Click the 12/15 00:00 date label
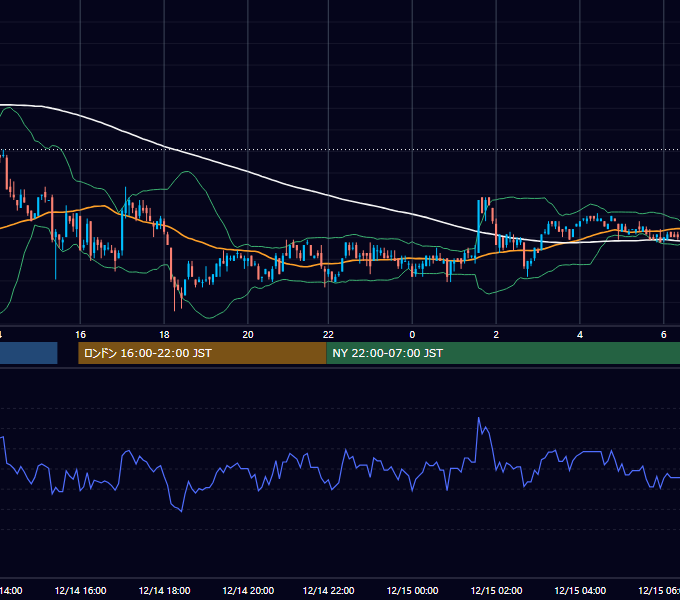680x600 pixels. click(412, 590)
